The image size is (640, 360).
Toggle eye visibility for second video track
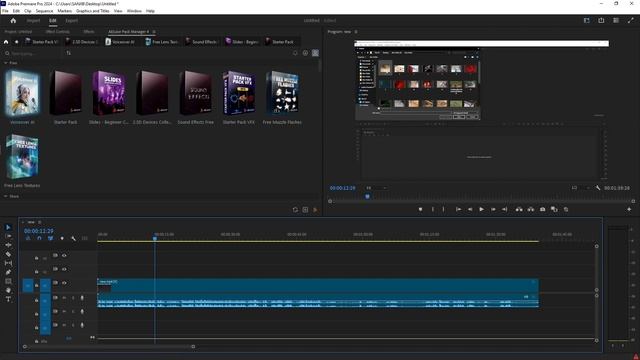pos(64,269)
